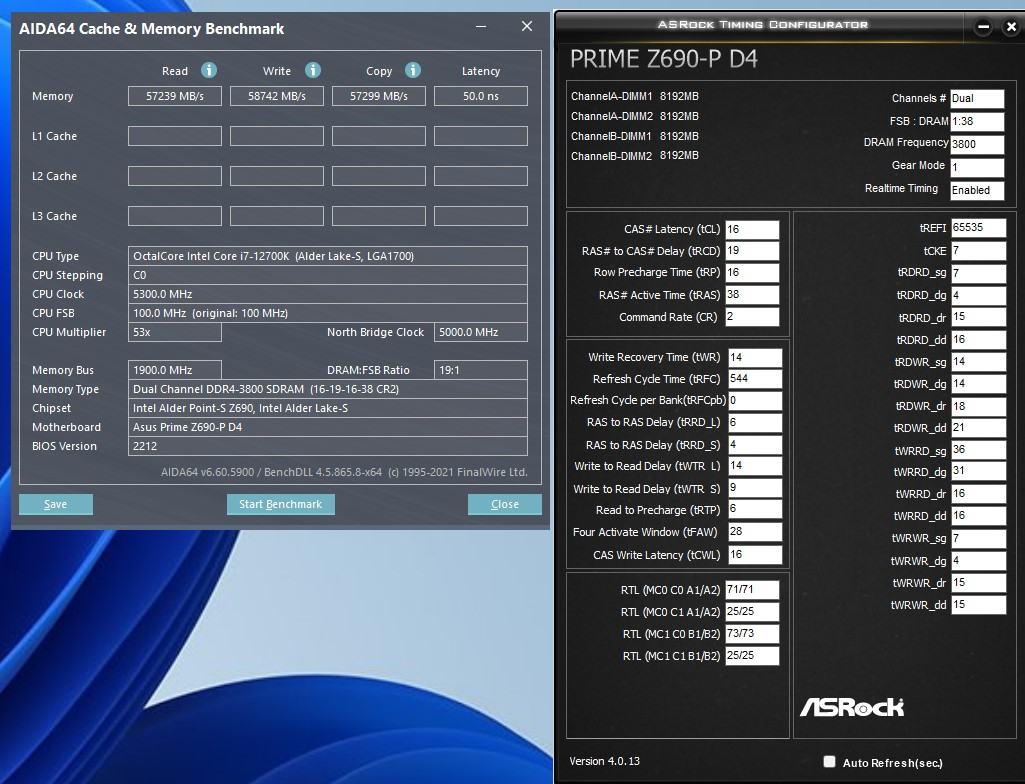The width and height of the screenshot is (1025, 784).
Task: Click the tRDRD_sg value field
Action: 978,273
